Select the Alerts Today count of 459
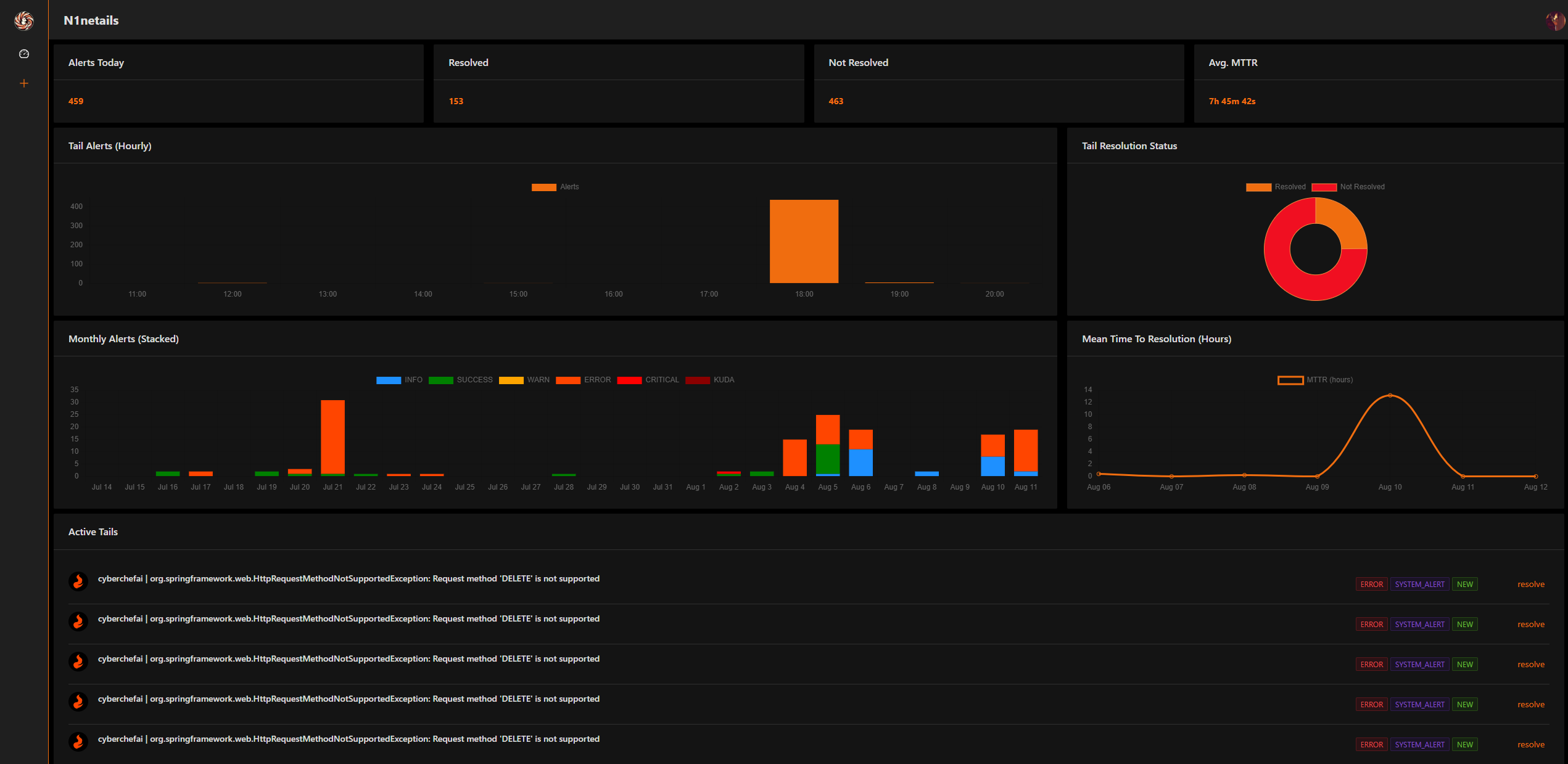This screenshot has height=764, width=1568. point(75,101)
